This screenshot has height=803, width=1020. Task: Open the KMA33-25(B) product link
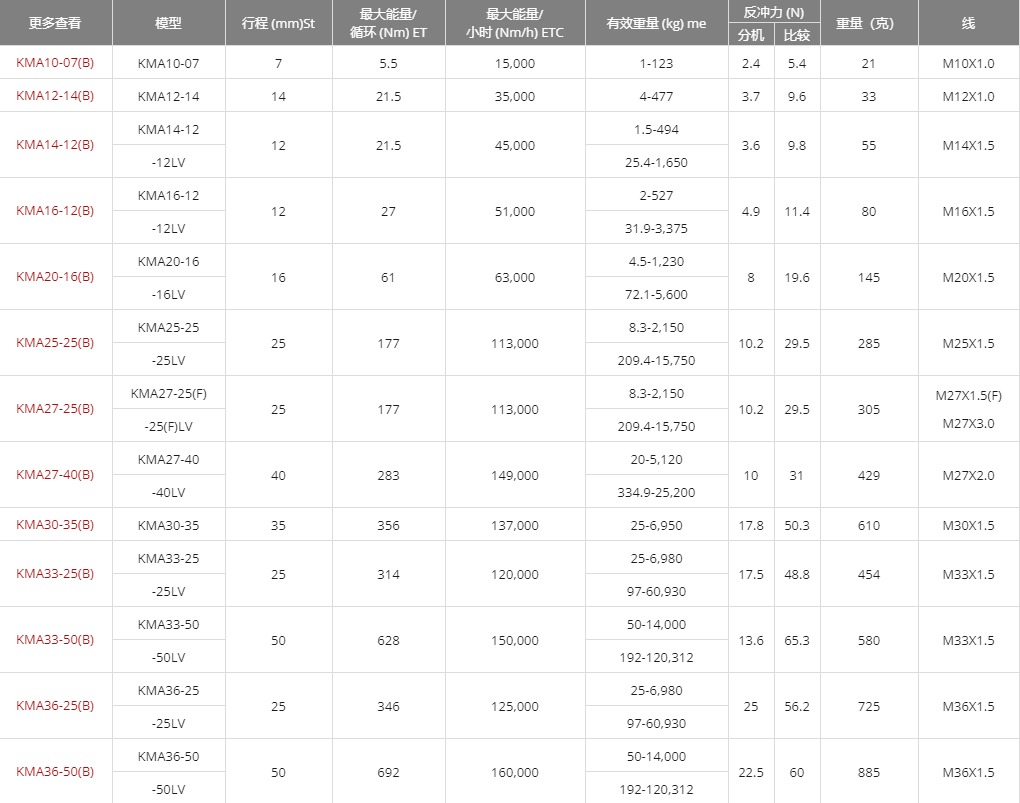55,573
